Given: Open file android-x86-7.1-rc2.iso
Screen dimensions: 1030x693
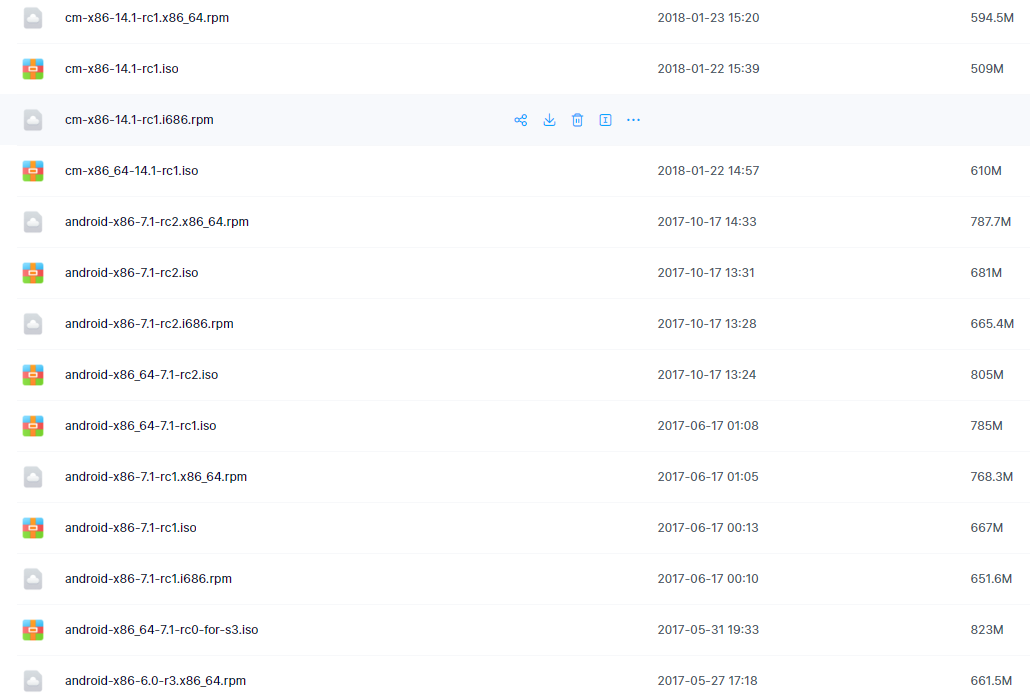Looking at the screenshot, I should tap(131, 273).
